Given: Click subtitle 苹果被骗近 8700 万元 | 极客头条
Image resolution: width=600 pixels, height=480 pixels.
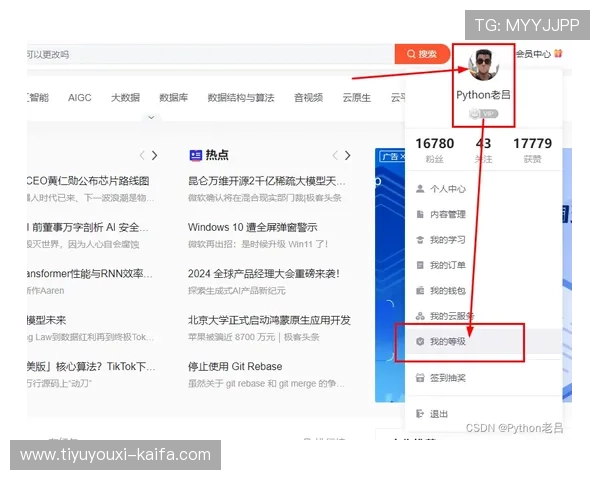Looking at the screenshot, I should 253,337.
